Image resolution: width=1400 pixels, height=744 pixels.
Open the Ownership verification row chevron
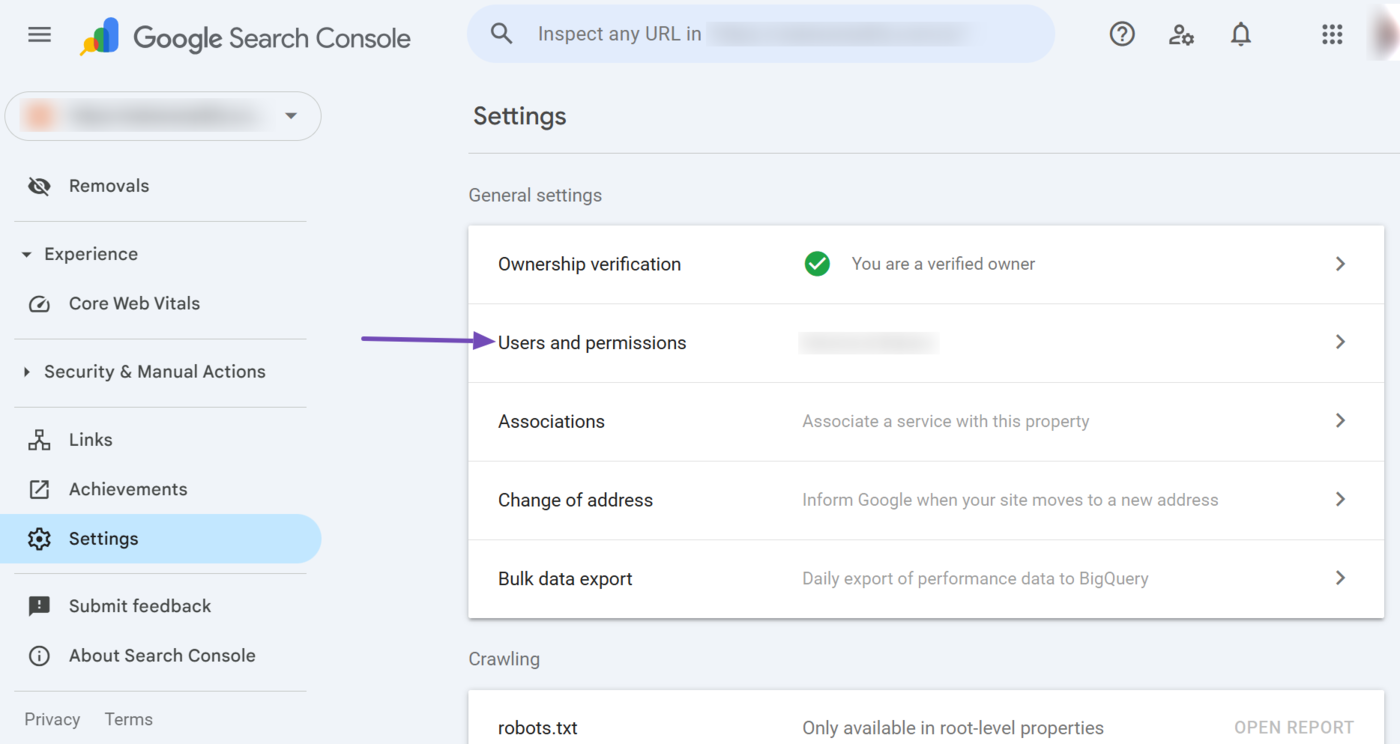coord(1340,264)
